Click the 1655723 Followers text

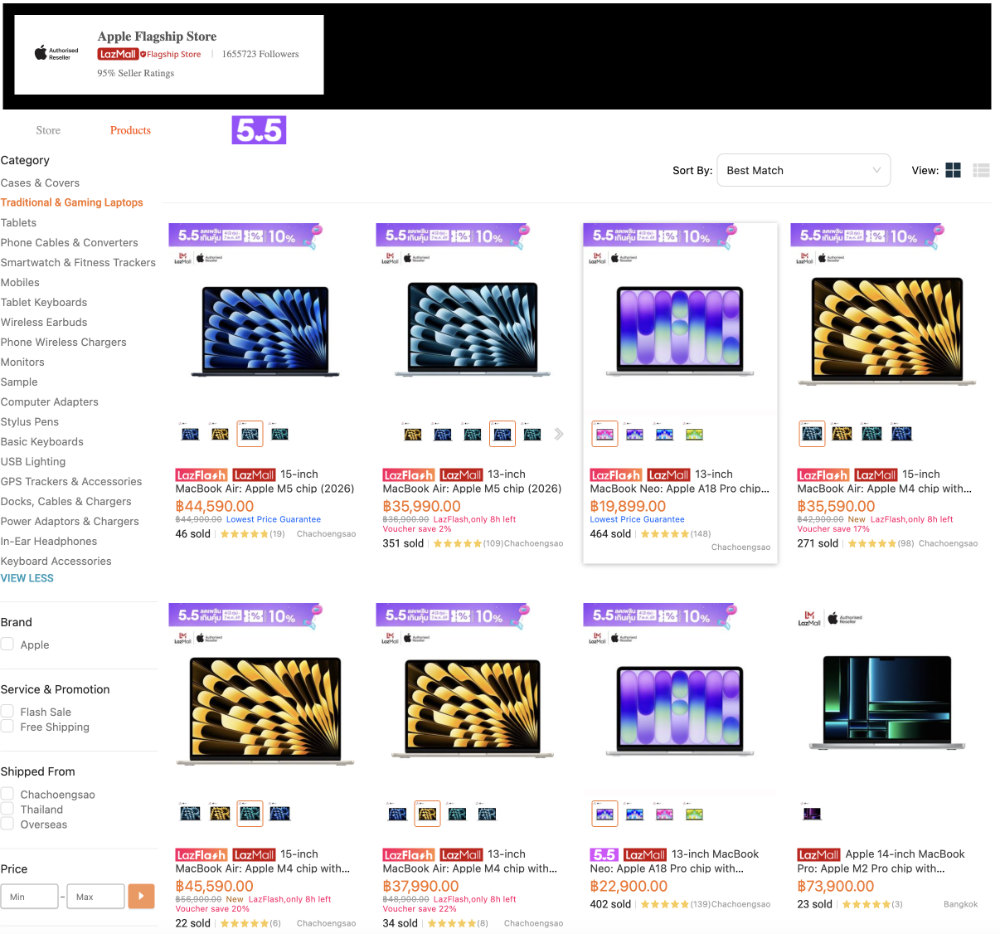tap(260, 54)
